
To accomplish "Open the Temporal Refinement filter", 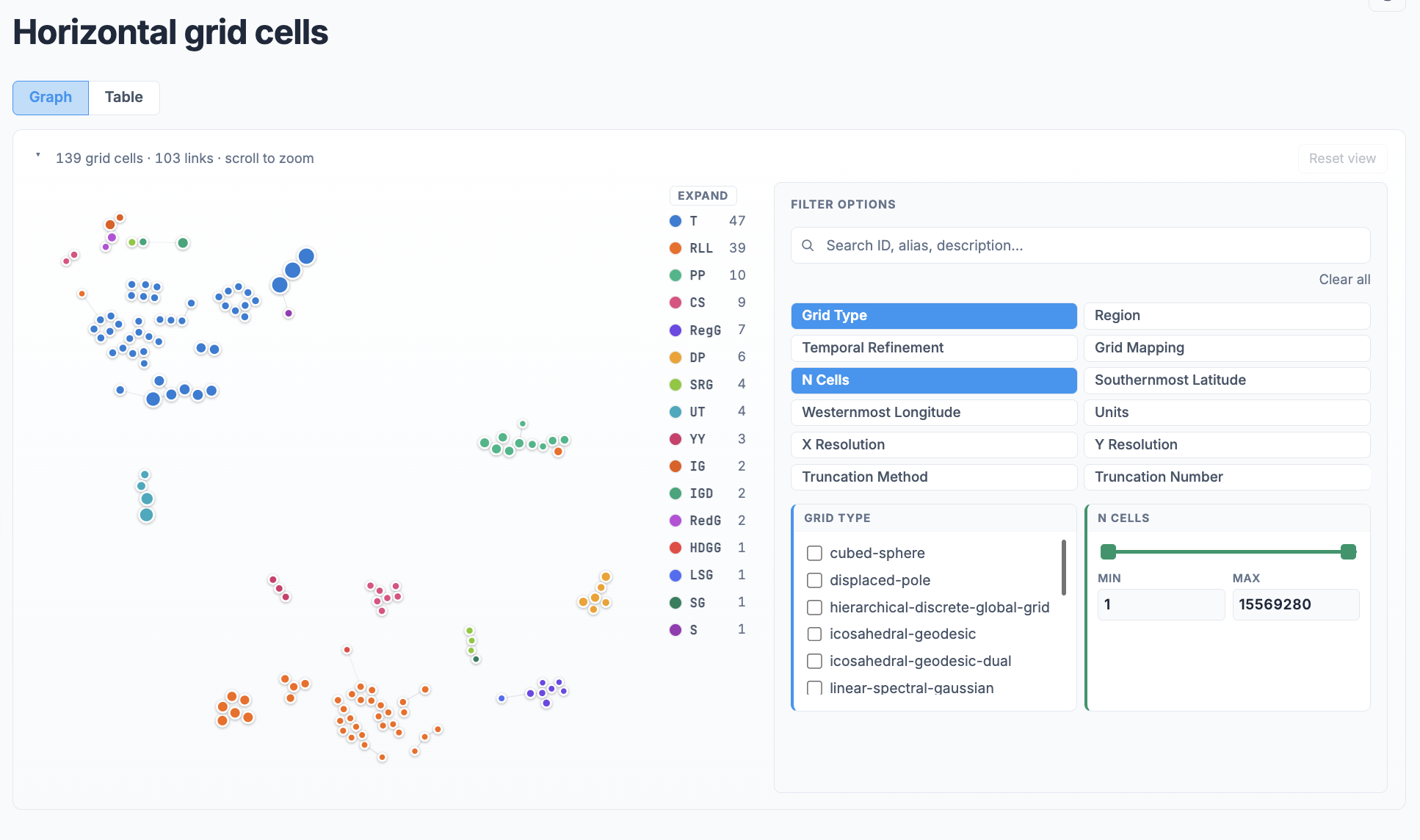I will pyautogui.click(x=934, y=348).
